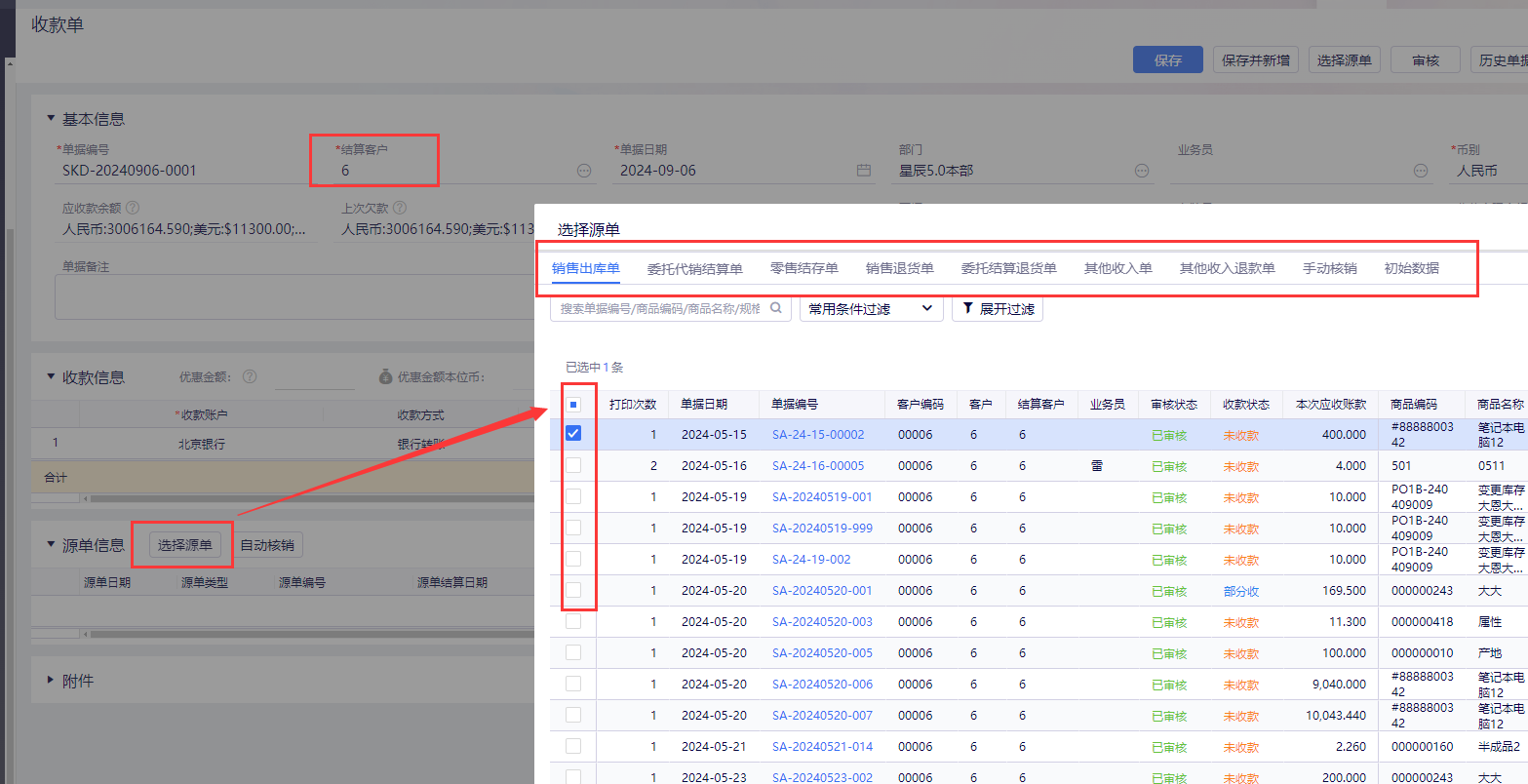Uncheck the row SA-24-15-00002 checkbox

[573, 434]
